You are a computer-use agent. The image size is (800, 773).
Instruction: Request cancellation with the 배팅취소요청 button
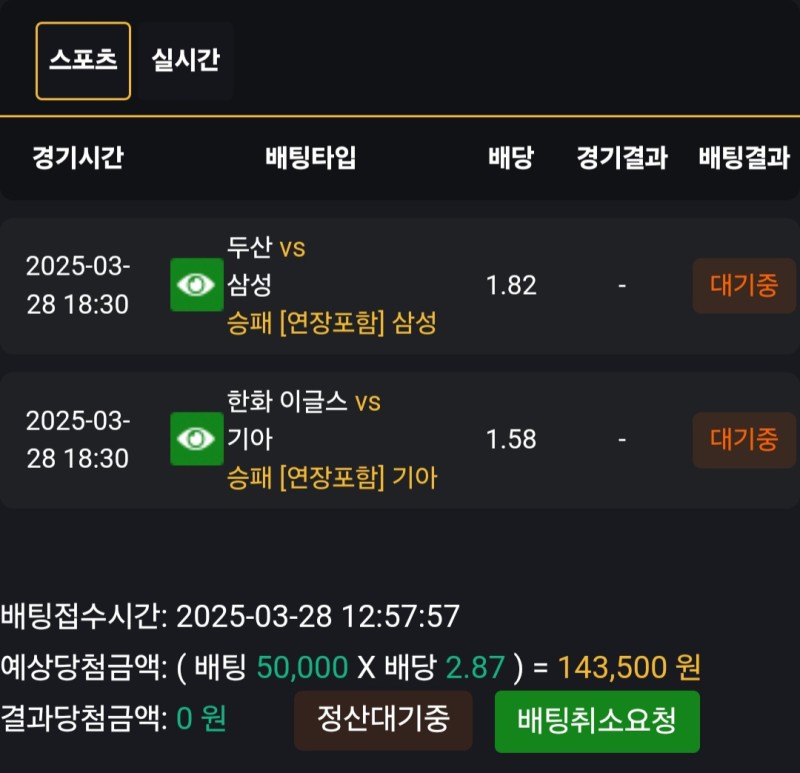[x=597, y=720]
